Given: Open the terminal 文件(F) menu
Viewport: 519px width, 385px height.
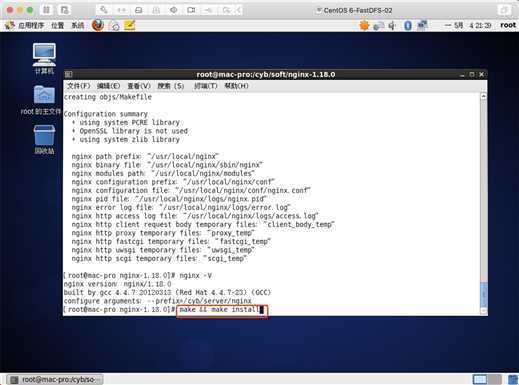Looking at the screenshot, I should coord(78,86).
